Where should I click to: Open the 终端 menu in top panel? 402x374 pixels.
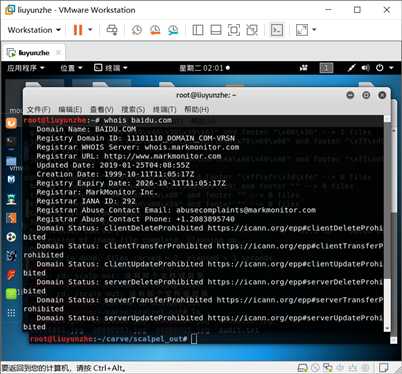click(111, 68)
